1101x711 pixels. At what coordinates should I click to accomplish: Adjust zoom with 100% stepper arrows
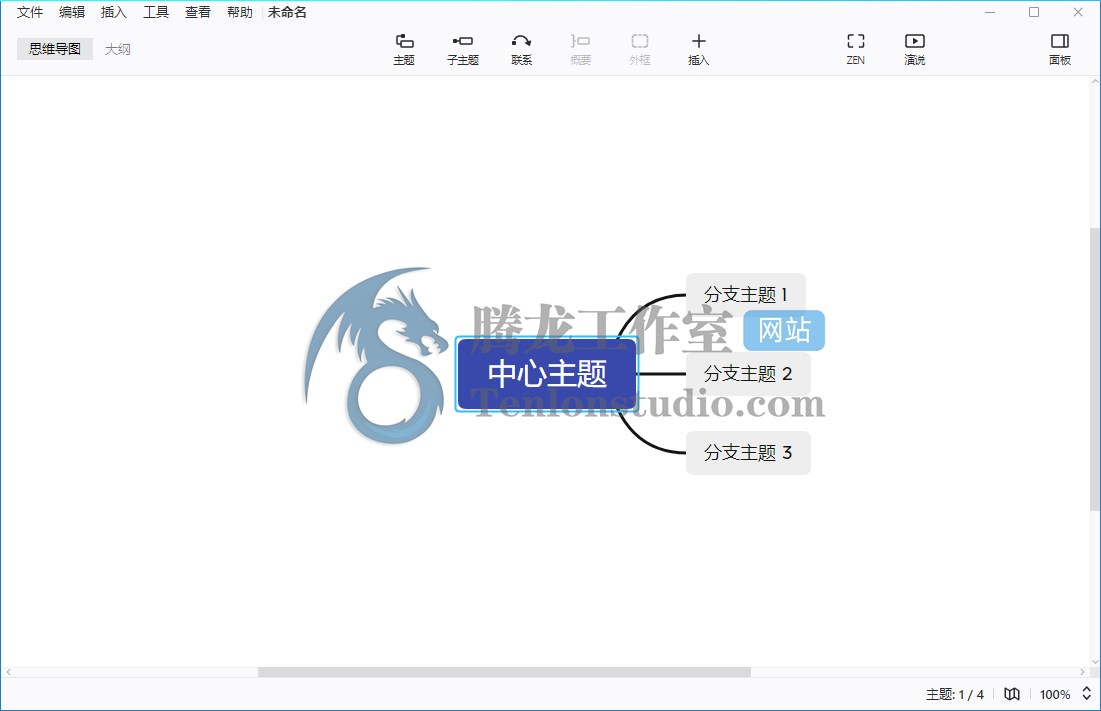[1086, 694]
